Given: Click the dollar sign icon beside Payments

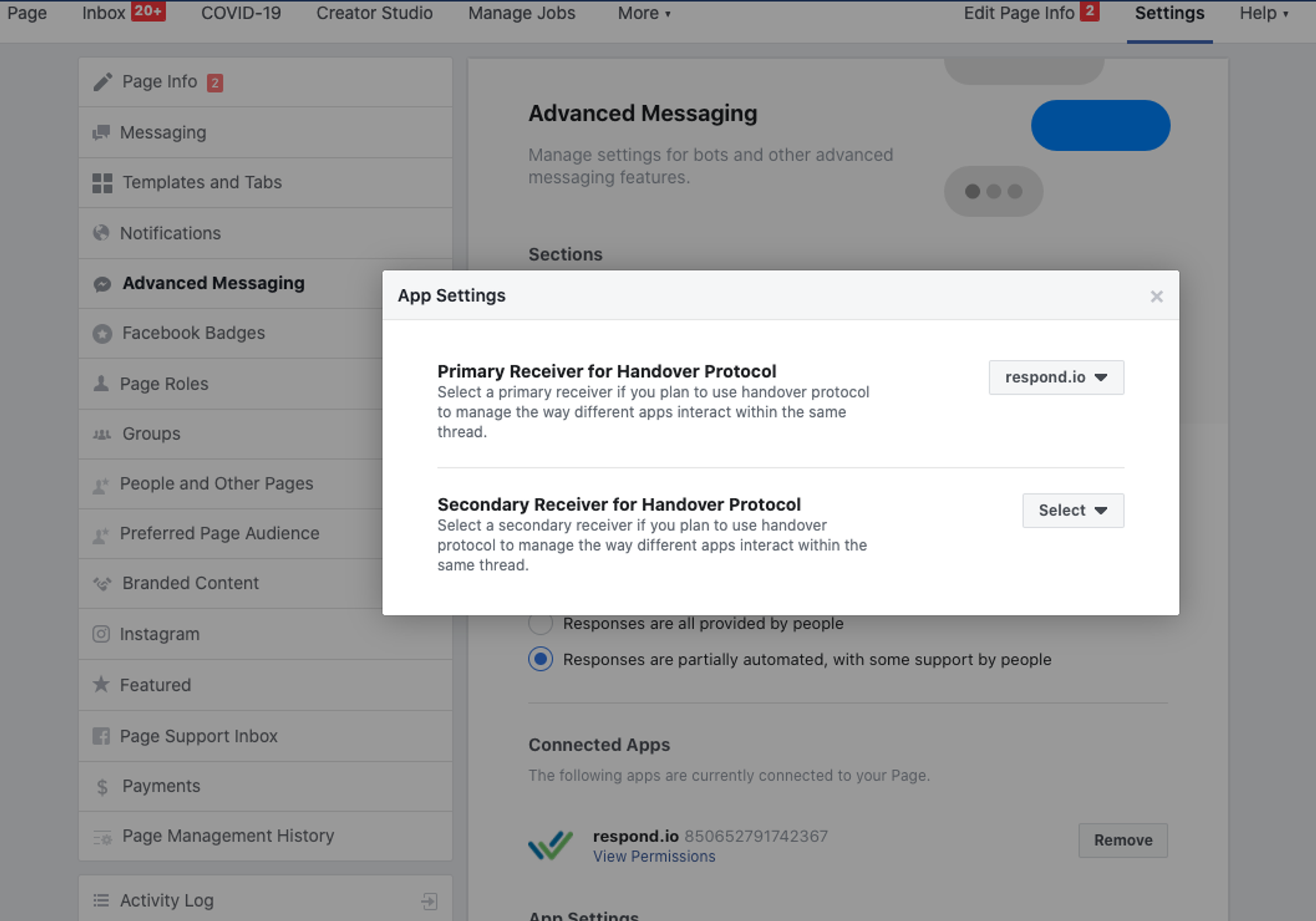Looking at the screenshot, I should point(102,787).
